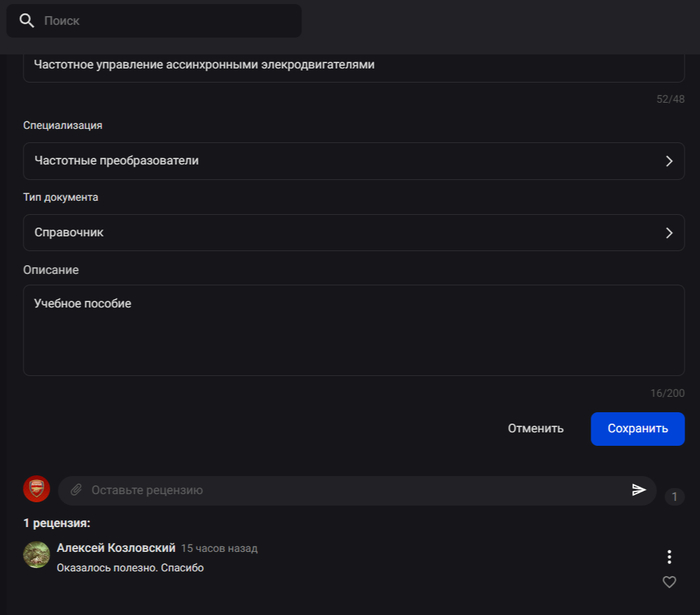Send the review with the arrow icon
The width and height of the screenshot is (700, 615).
coord(639,490)
